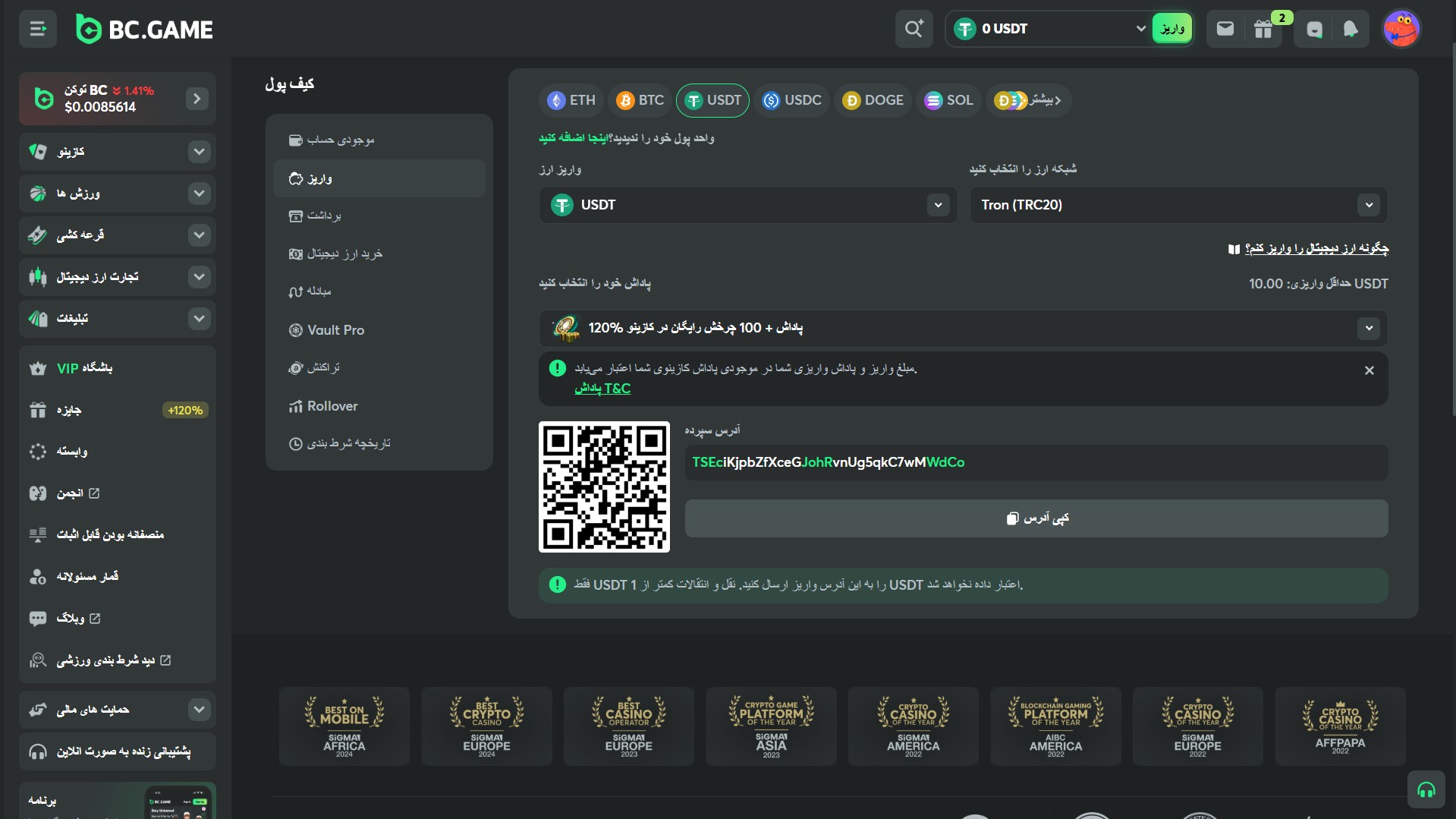
Task: Expand the casino (کازینو) sidebar section
Action: tap(118, 152)
